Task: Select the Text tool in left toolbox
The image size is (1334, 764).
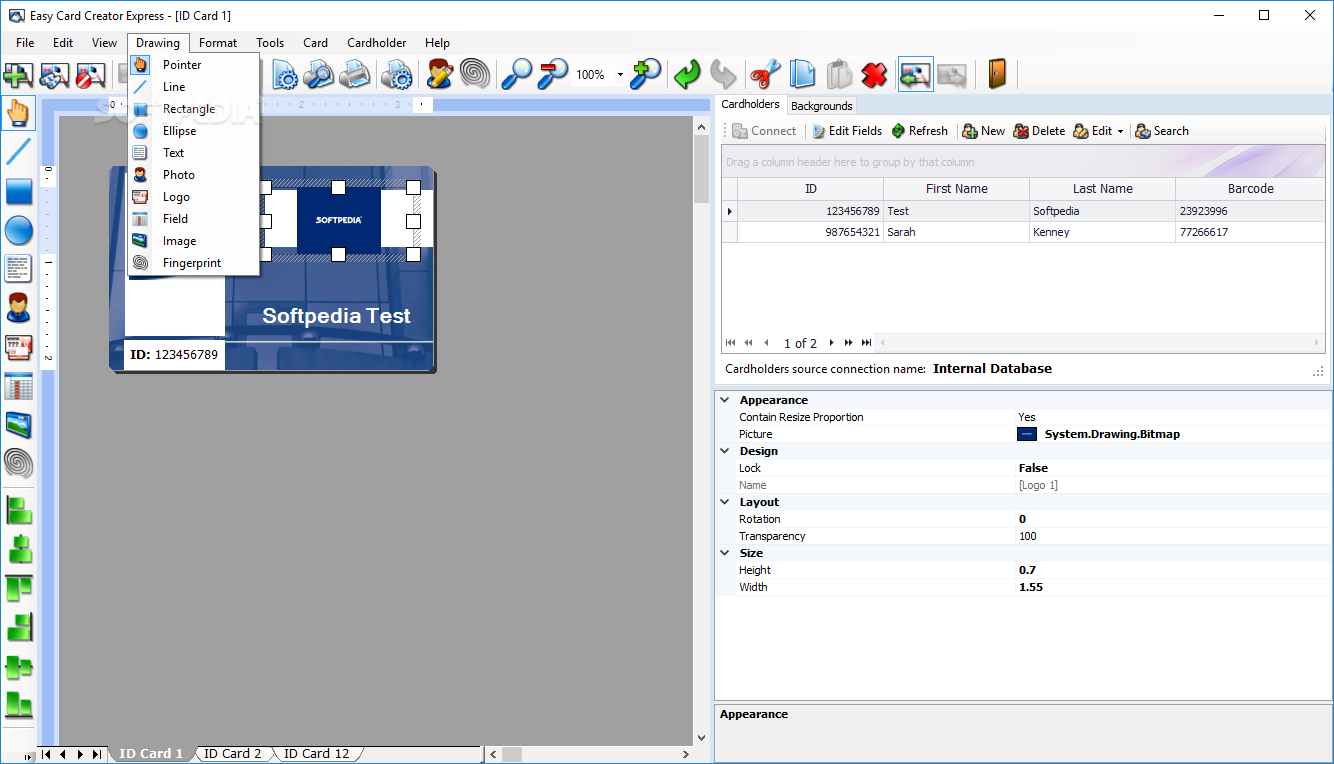Action: click(18, 269)
